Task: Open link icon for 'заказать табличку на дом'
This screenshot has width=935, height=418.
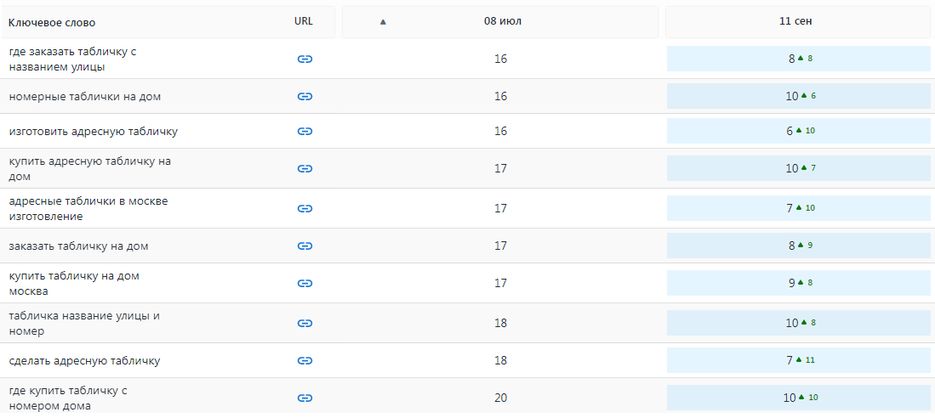Action: pos(305,246)
